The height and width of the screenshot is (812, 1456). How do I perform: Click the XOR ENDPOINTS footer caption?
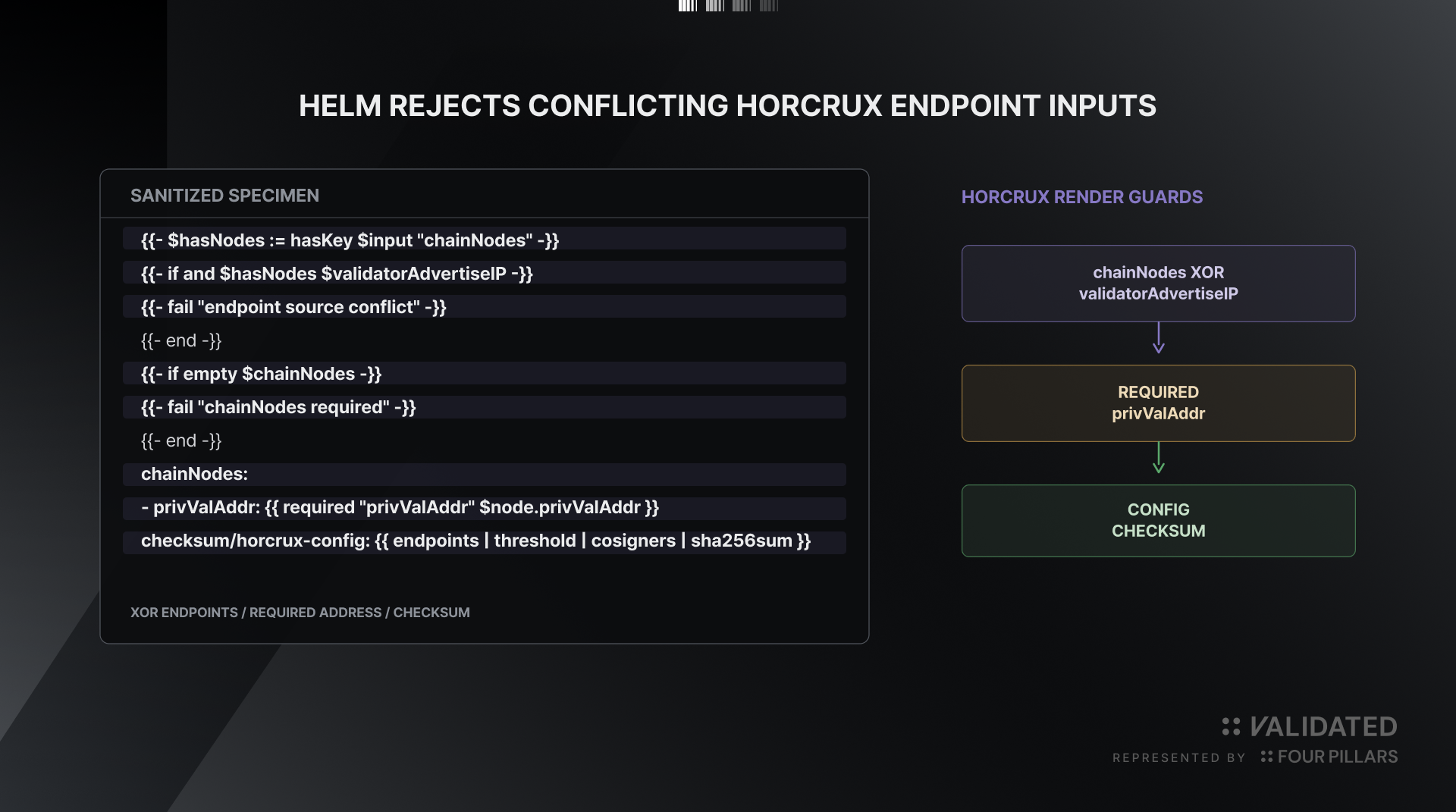coord(300,612)
